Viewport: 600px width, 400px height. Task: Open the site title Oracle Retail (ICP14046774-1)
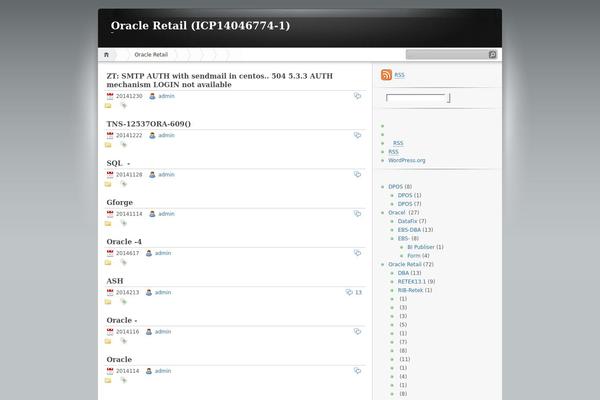pos(200,26)
